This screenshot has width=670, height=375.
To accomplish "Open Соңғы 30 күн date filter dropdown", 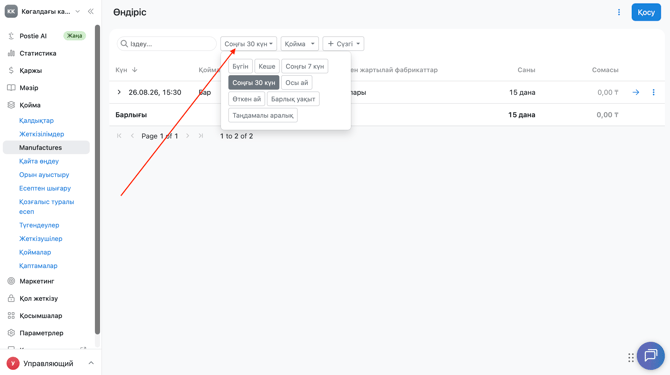I will [249, 44].
